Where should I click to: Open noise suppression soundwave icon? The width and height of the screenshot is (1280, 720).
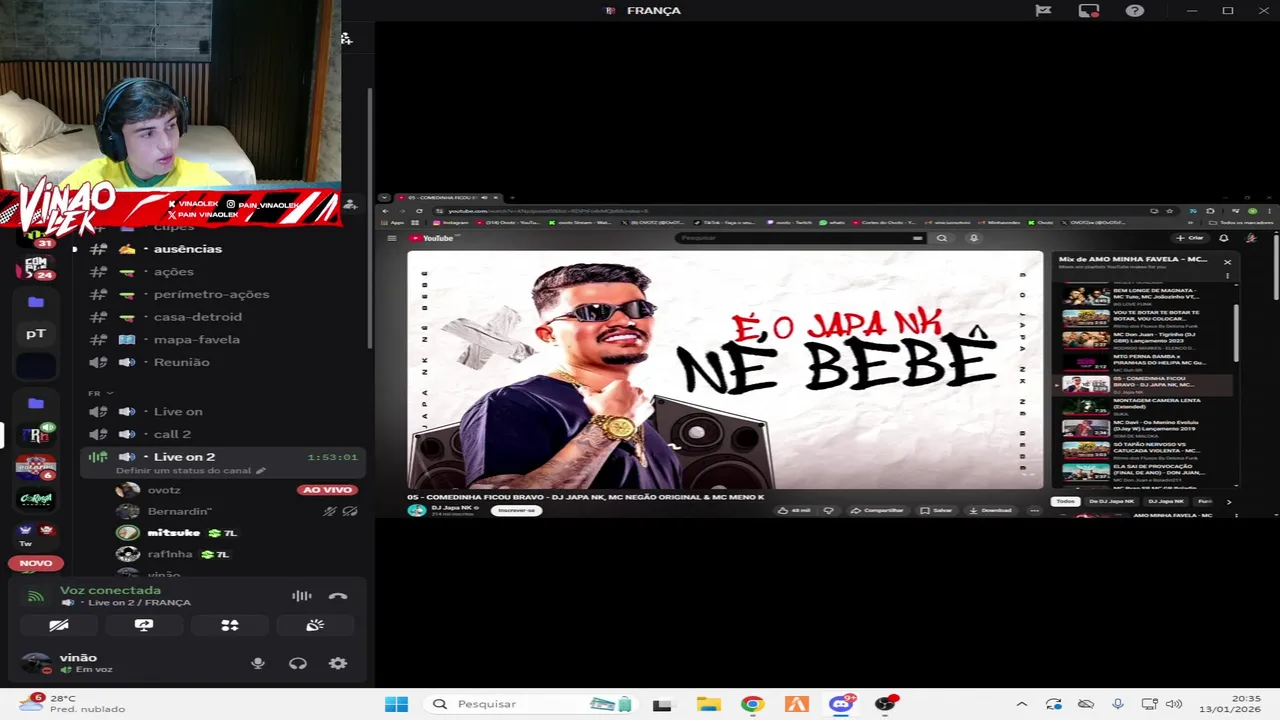pos(301,596)
